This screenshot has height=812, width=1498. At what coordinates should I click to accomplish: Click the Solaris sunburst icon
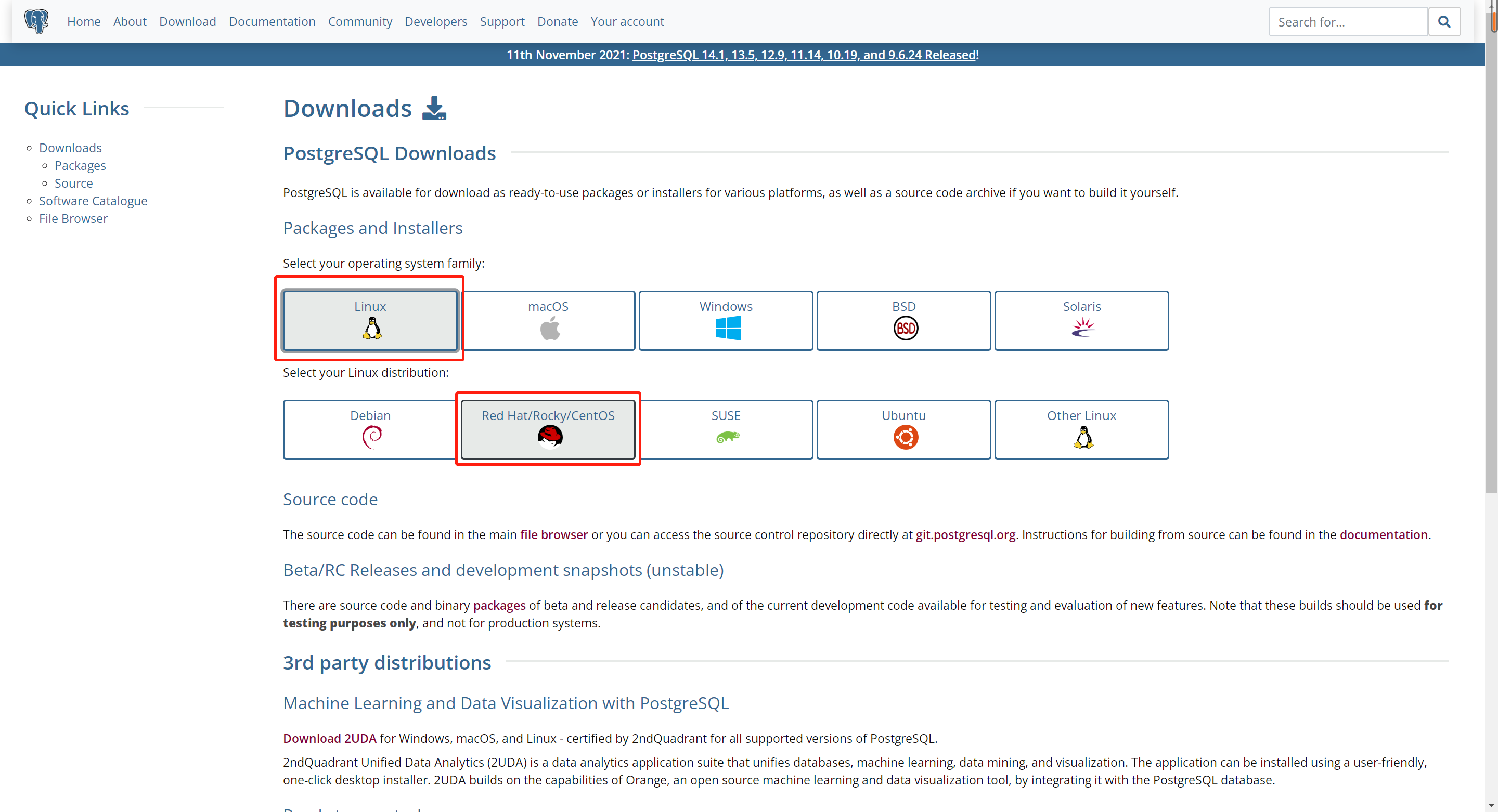click(1083, 328)
